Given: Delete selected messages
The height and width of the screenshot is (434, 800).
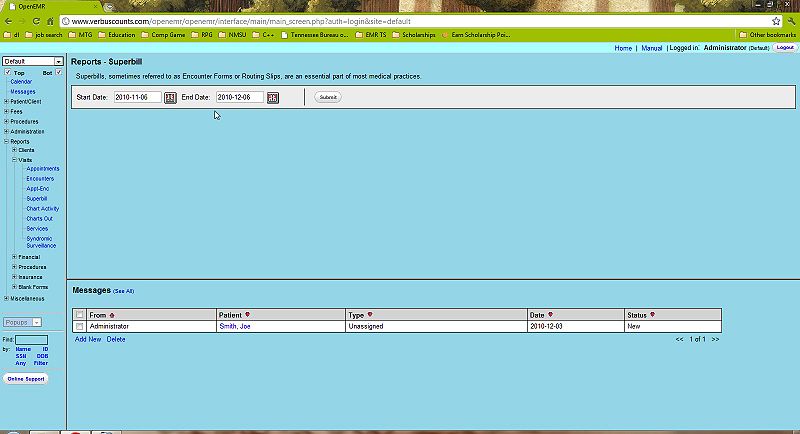Looking at the screenshot, I should [116, 339].
